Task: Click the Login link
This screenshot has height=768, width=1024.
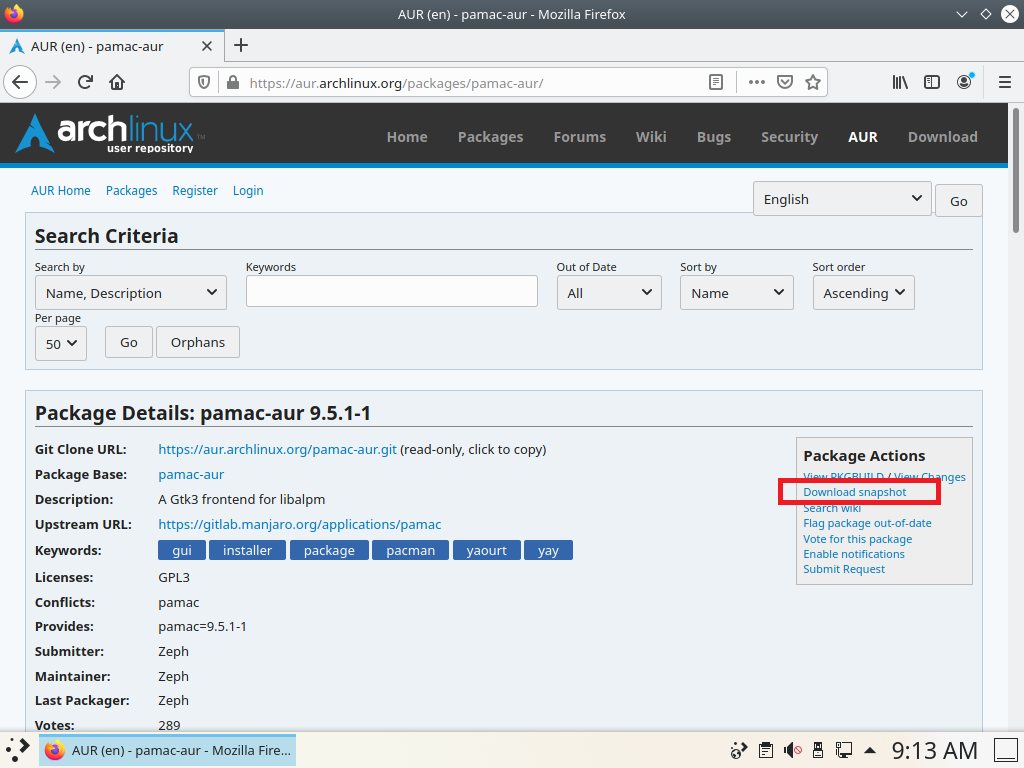Action: 248,191
